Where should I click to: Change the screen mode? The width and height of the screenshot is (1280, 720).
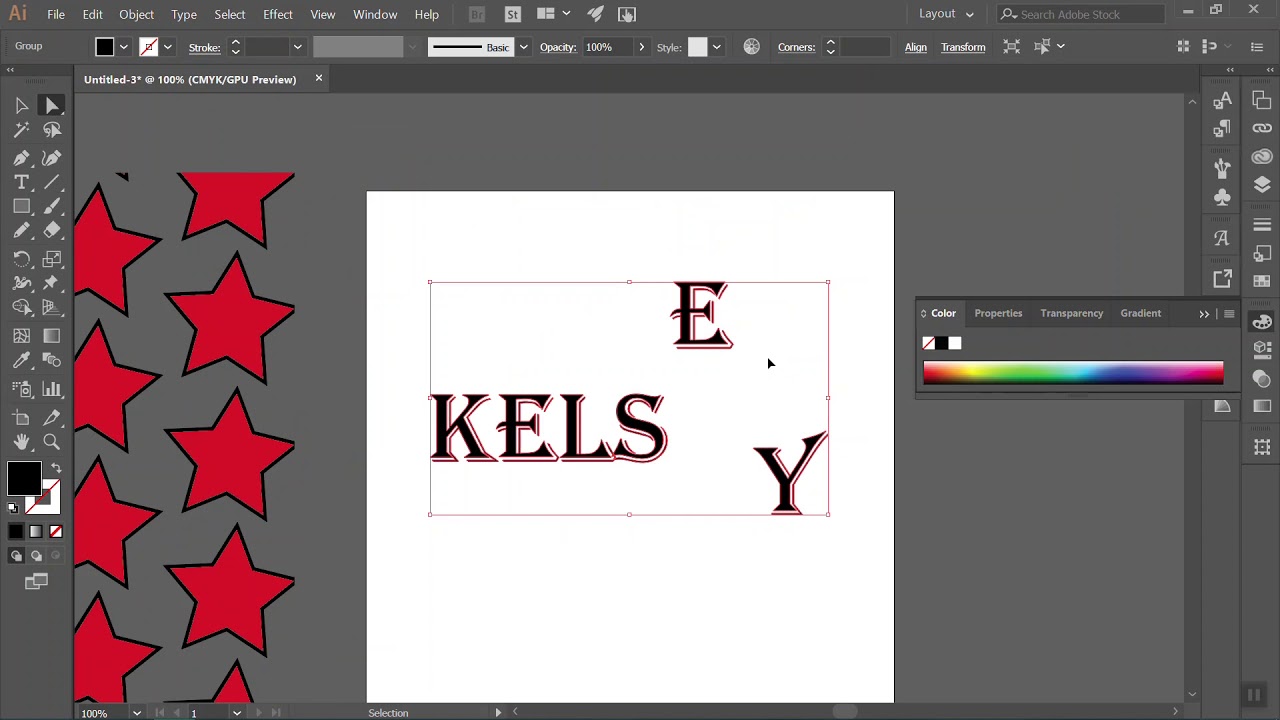[x=36, y=581]
